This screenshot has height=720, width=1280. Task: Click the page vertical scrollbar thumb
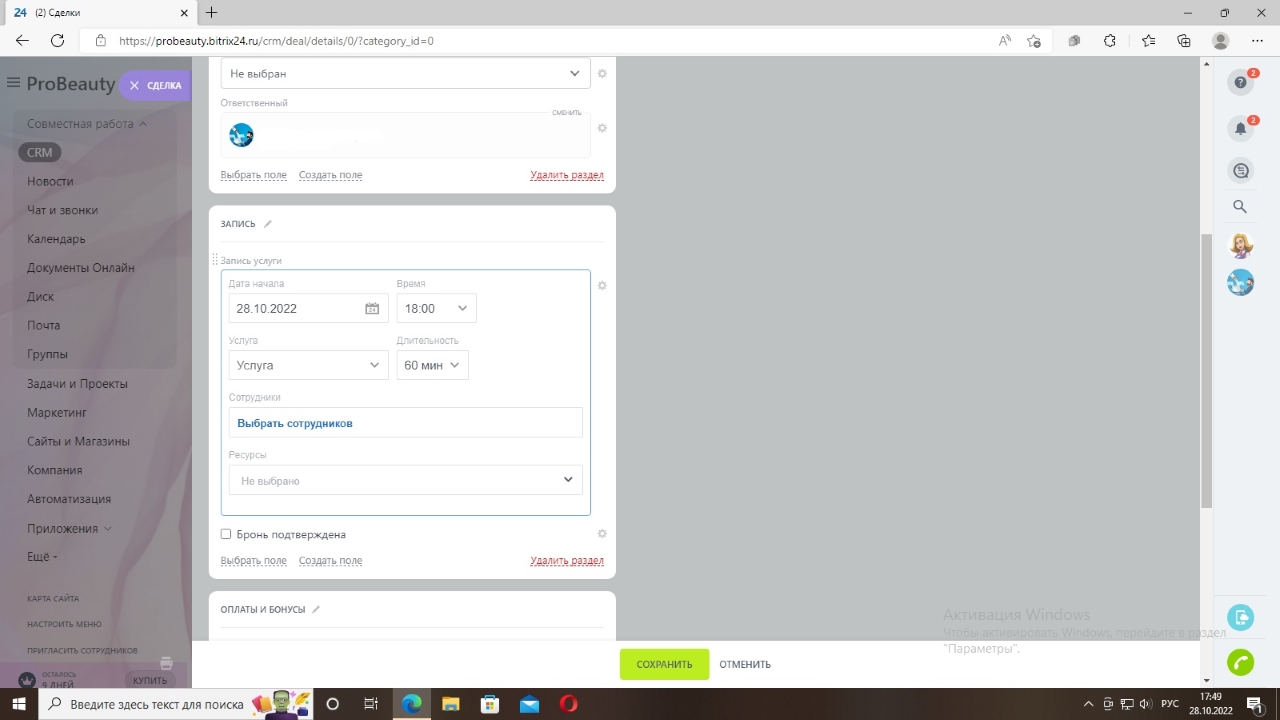coord(1206,370)
